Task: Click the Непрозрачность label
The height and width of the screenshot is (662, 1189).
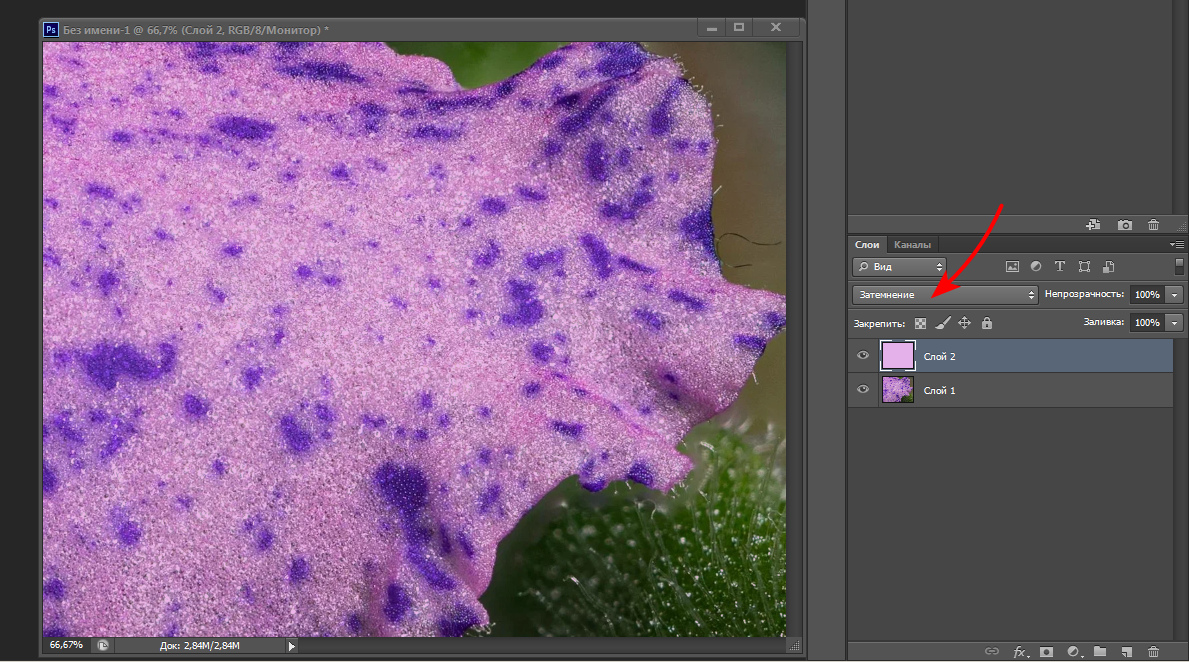Action: point(1084,294)
